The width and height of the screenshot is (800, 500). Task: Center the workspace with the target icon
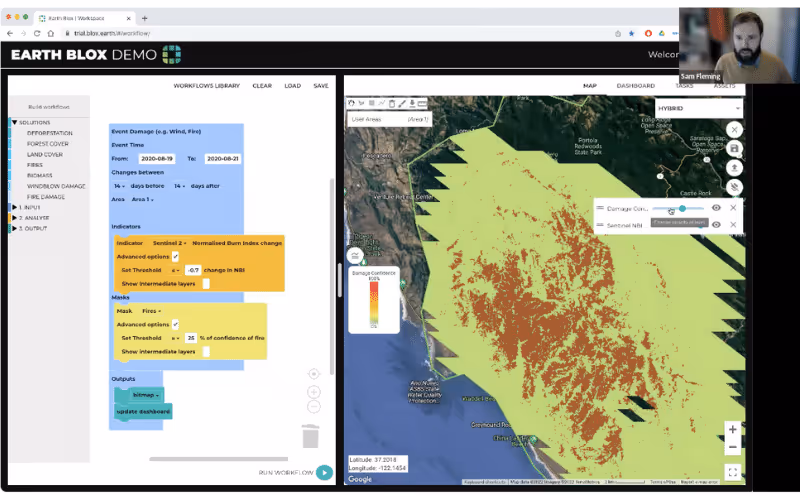(314, 374)
